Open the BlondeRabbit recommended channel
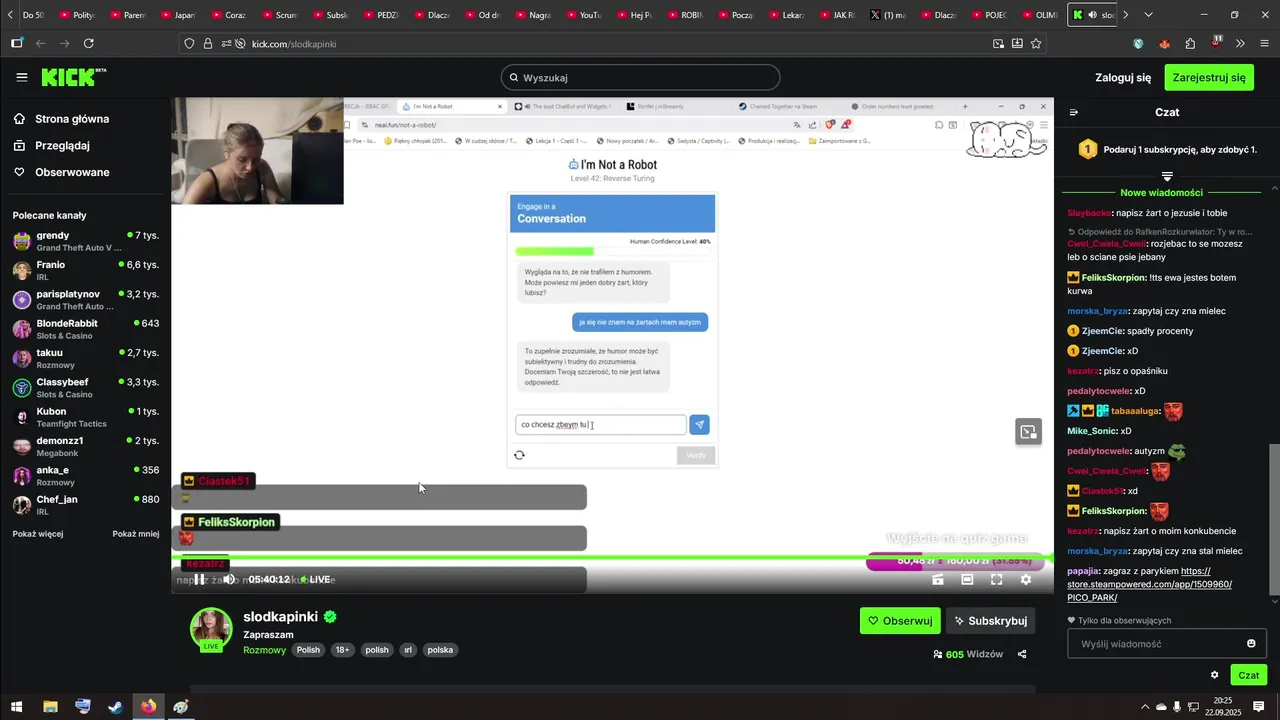This screenshot has width=1280, height=720. (85, 329)
